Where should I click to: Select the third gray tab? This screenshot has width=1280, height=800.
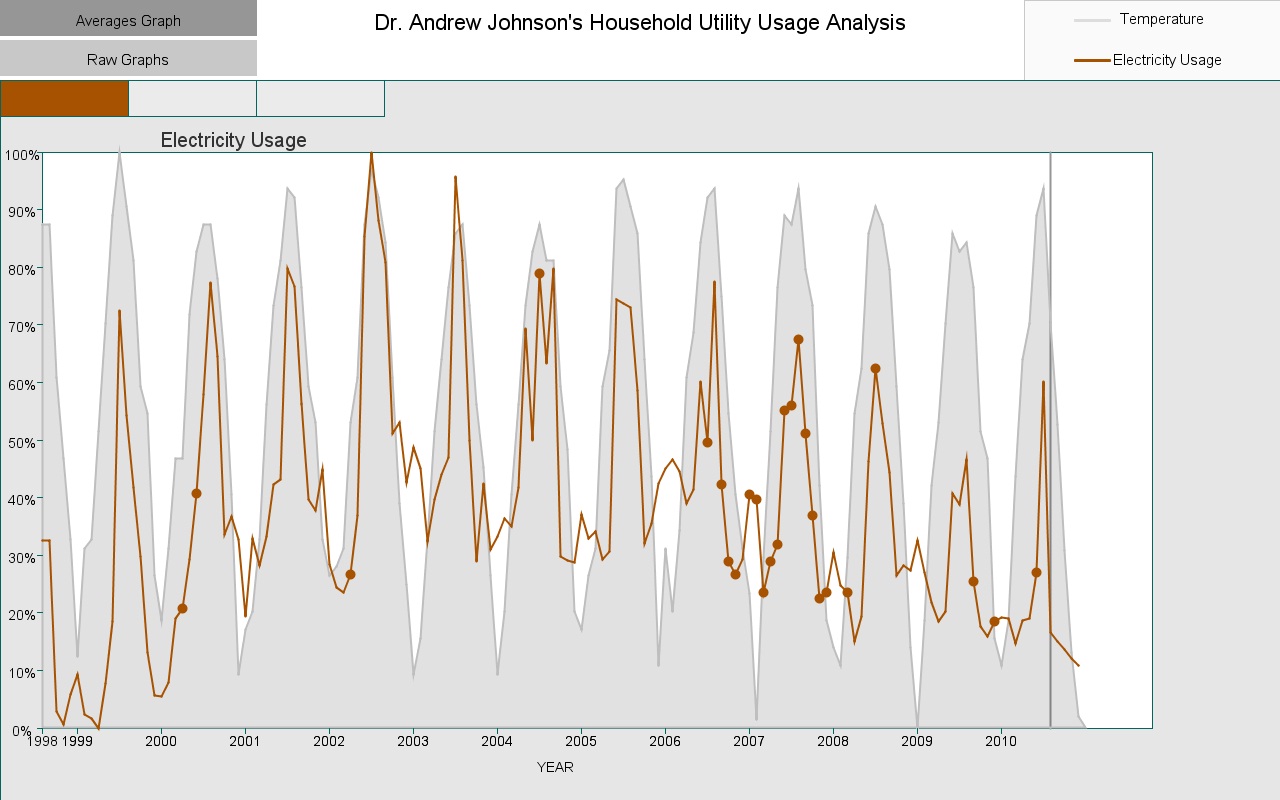(321, 98)
